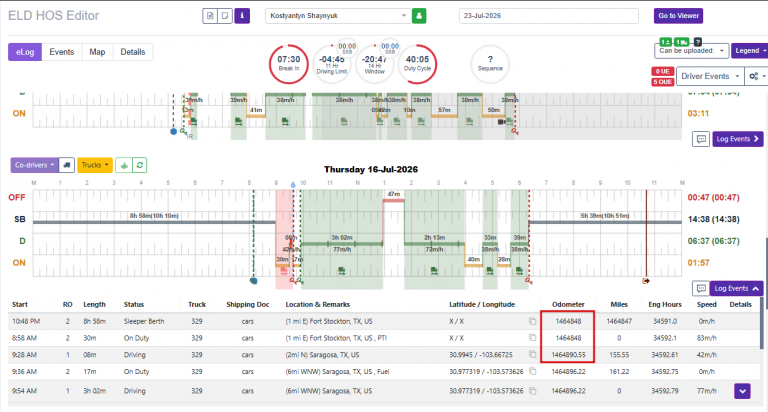Click the truck icon beside Co-drivers
Screen dimensions: 768x412
coord(67,165)
